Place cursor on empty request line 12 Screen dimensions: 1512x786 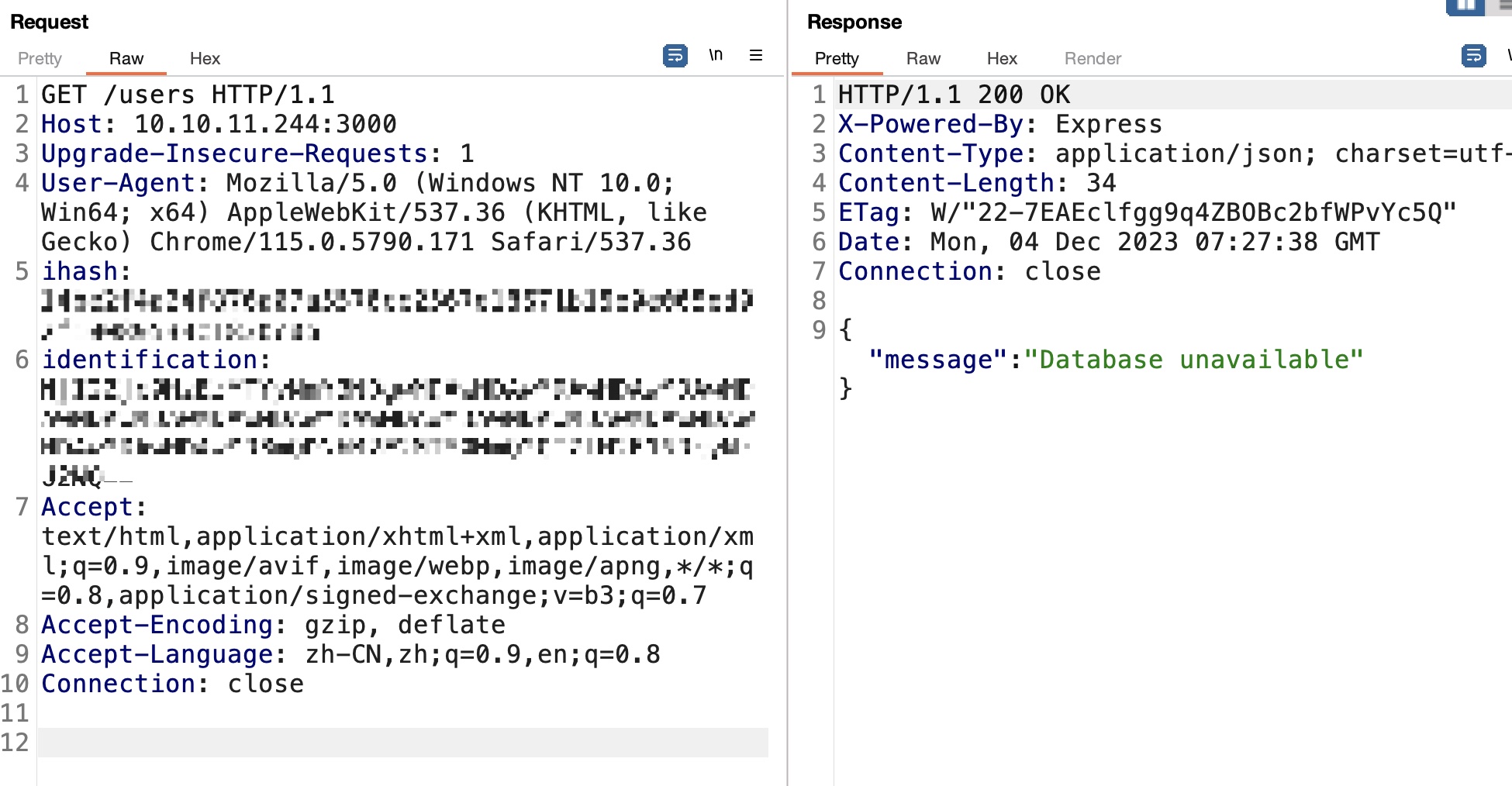pos(403,743)
